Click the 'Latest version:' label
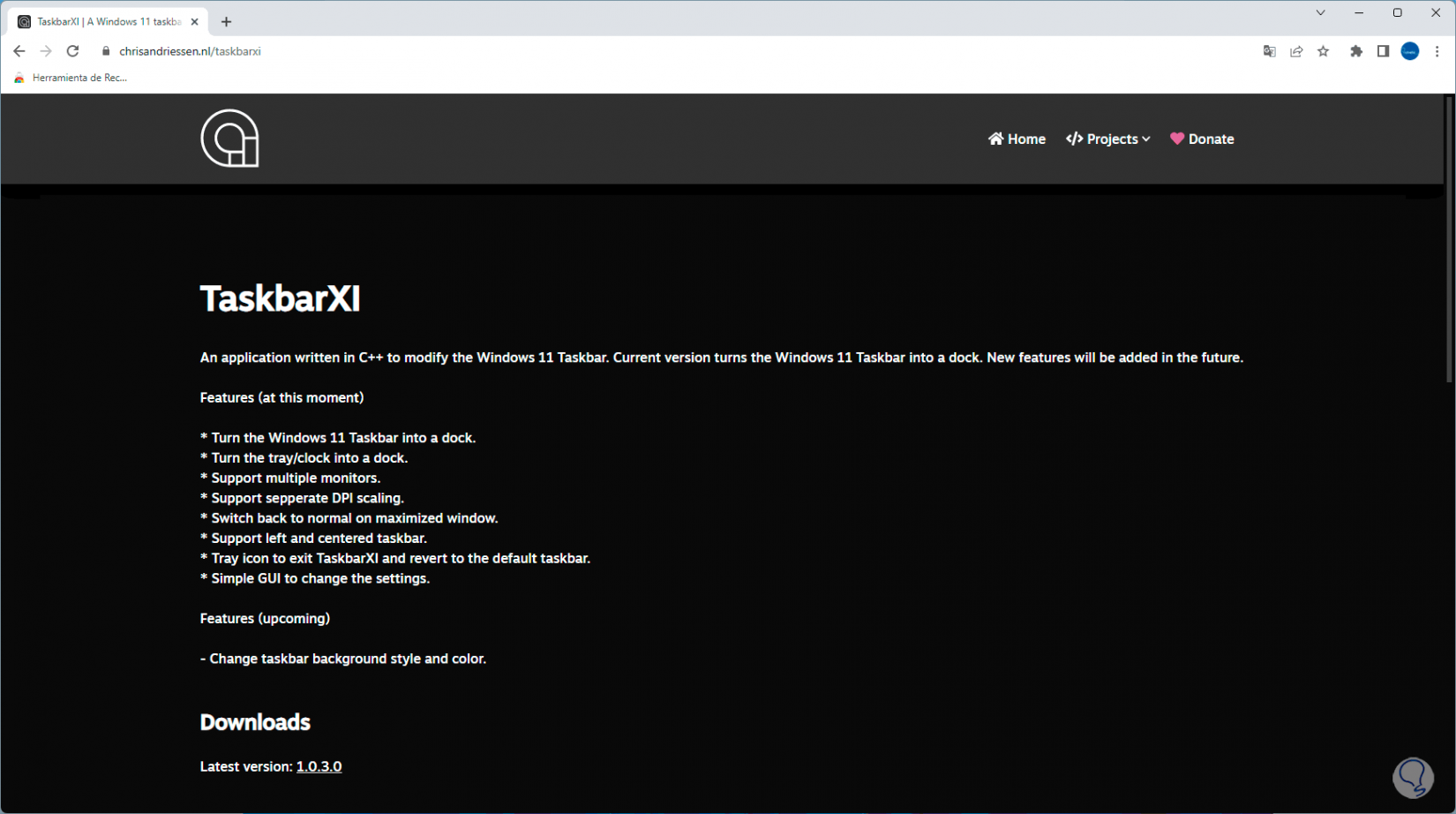Viewport: 1456px width, 814px height. 246,766
